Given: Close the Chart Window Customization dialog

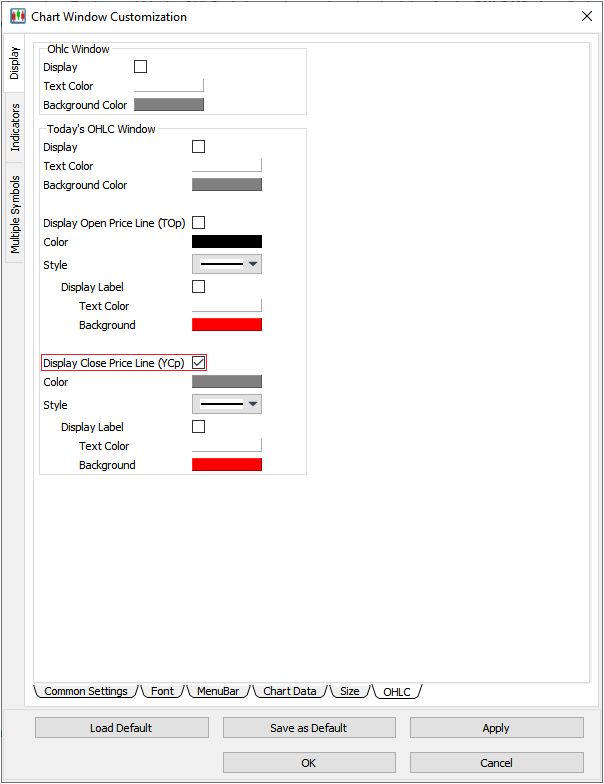Looking at the screenshot, I should point(586,16).
